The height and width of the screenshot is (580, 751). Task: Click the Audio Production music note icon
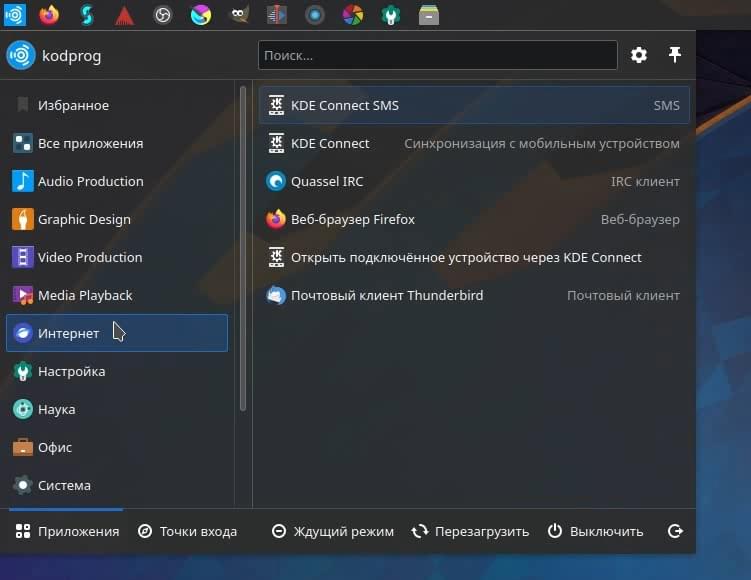pyautogui.click(x=23, y=181)
